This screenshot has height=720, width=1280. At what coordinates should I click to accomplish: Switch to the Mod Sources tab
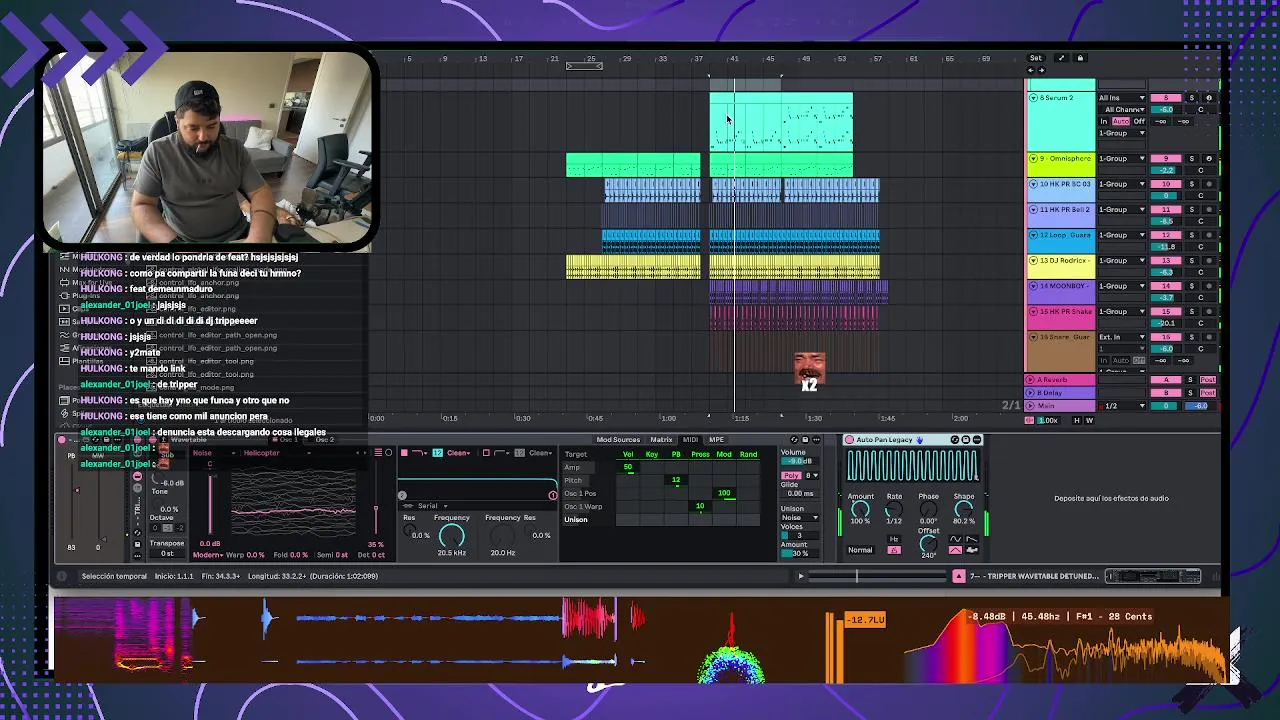coord(618,439)
